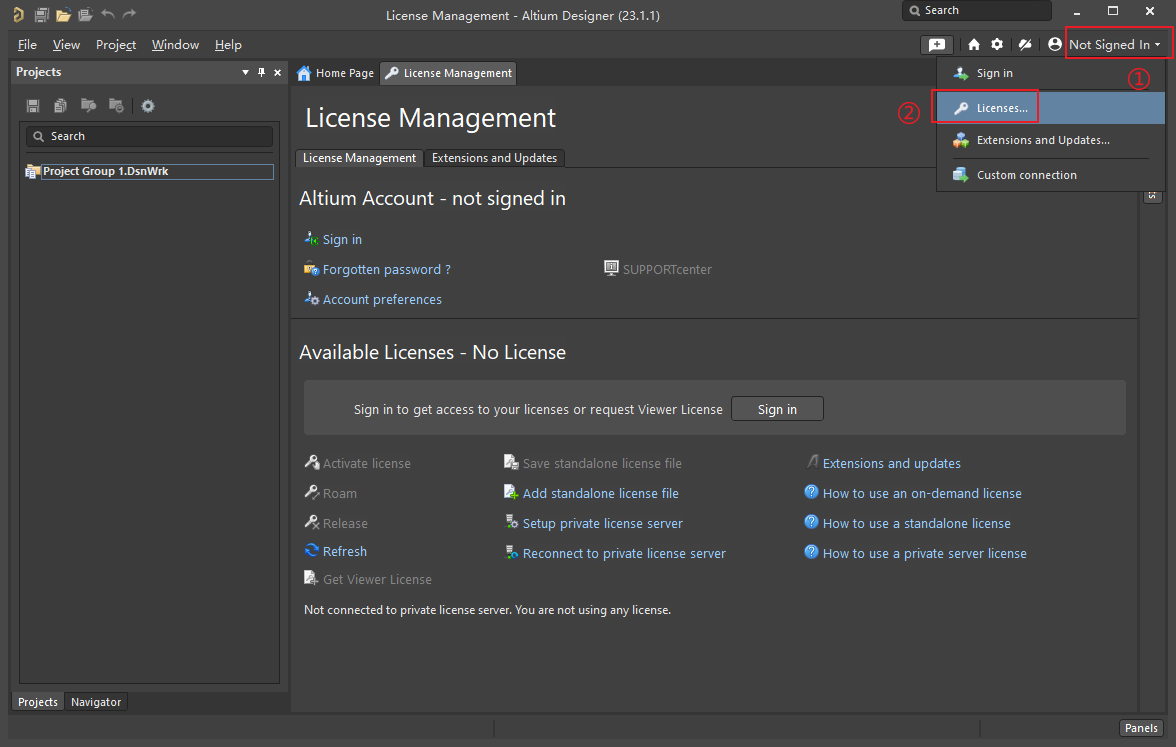1176x747 pixels.
Task: Select the License Management document tab
Action: point(448,73)
